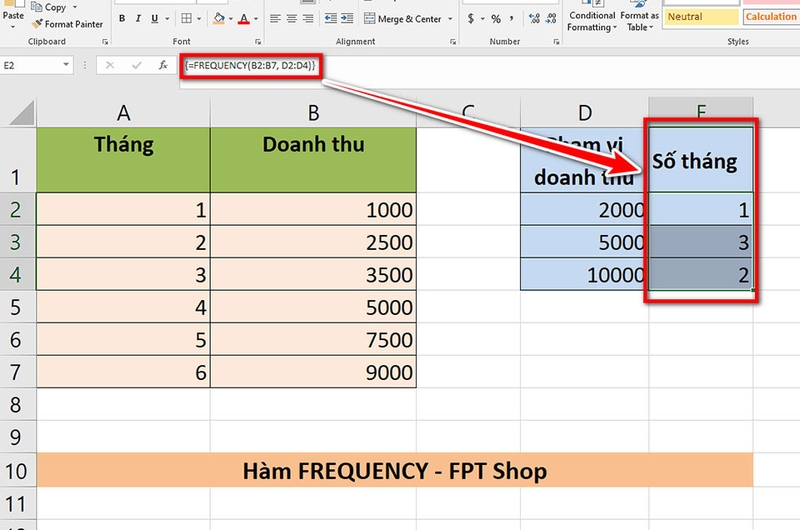The width and height of the screenshot is (800, 530).
Task: Select column A header
Action: click(123, 113)
